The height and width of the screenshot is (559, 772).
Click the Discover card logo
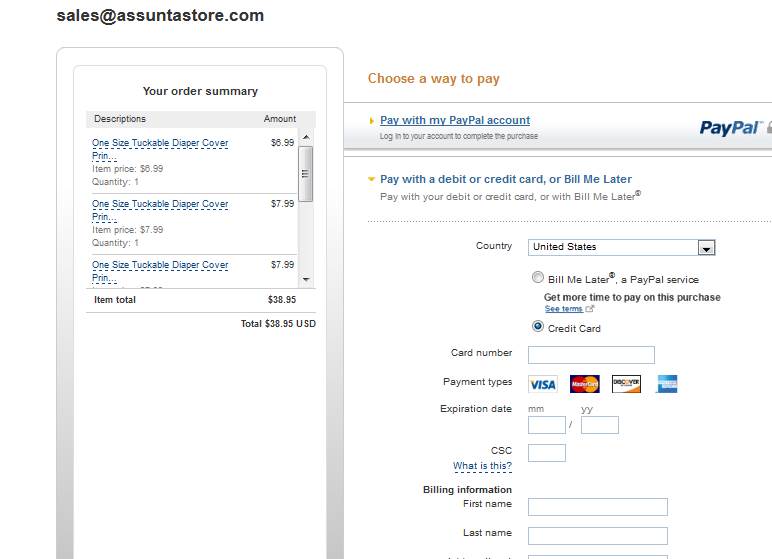(x=626, y=384)
